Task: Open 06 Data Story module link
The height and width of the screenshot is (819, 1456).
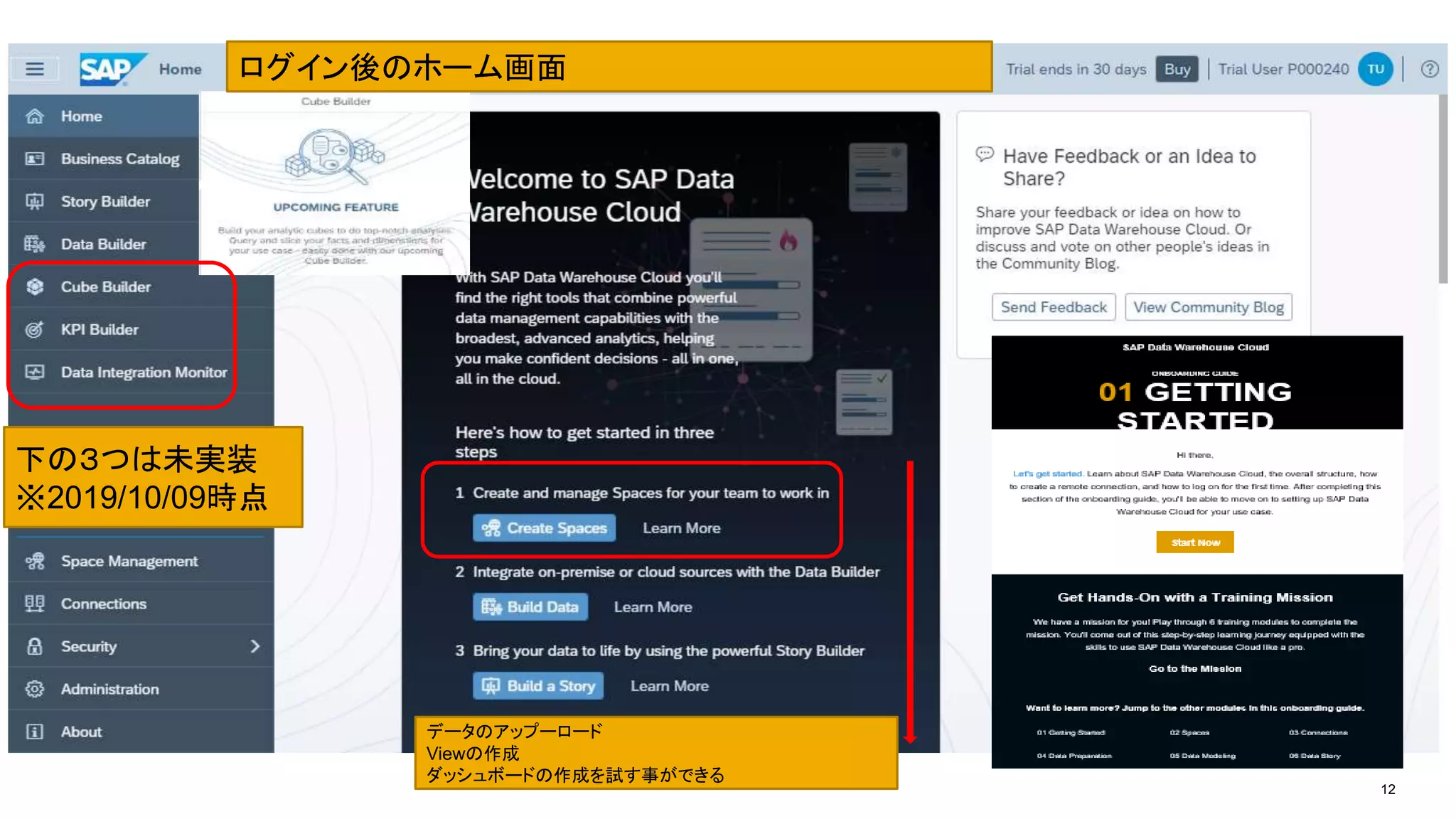Action: (1314, 756)
